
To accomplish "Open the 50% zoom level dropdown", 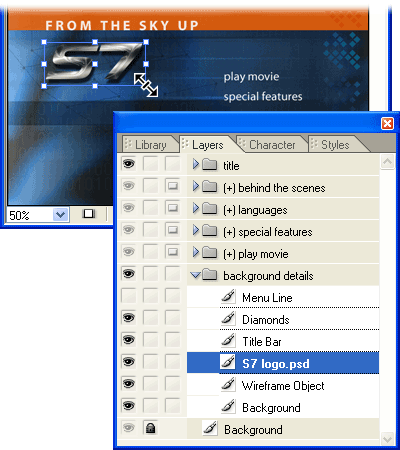I will click(60, 215).
